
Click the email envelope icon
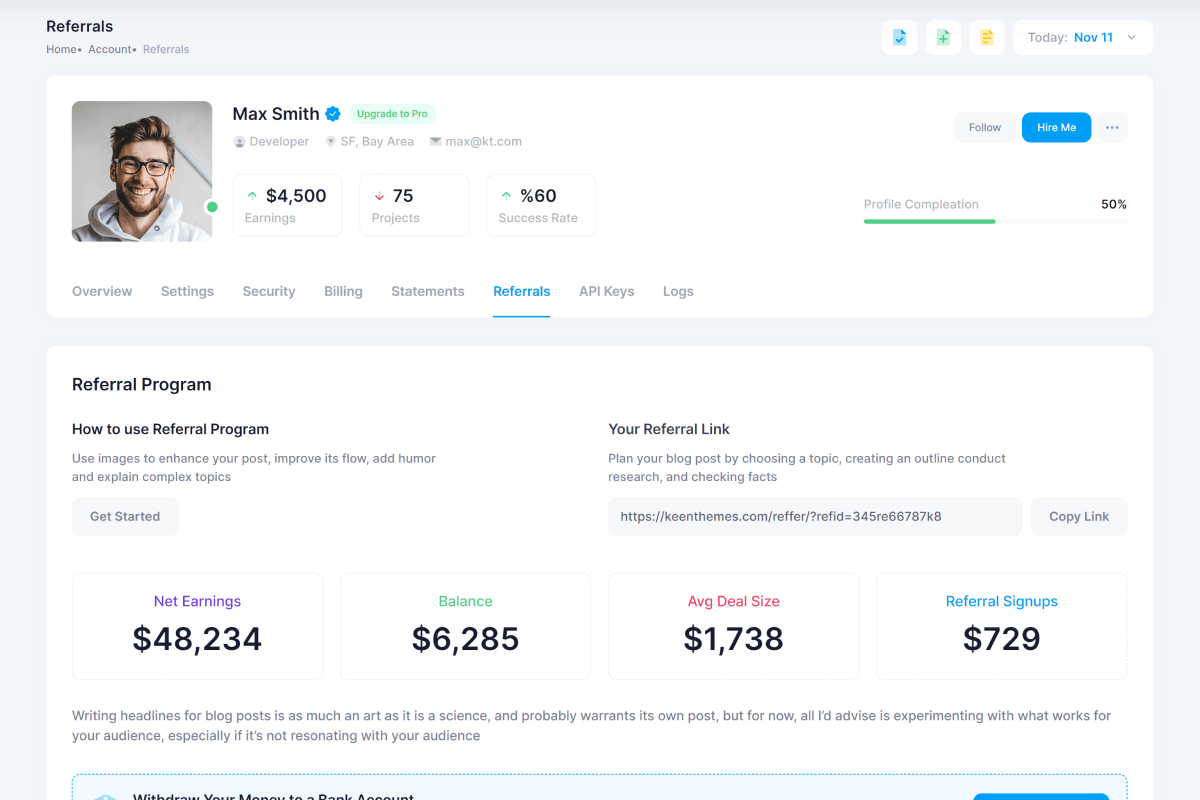point(435,142)
